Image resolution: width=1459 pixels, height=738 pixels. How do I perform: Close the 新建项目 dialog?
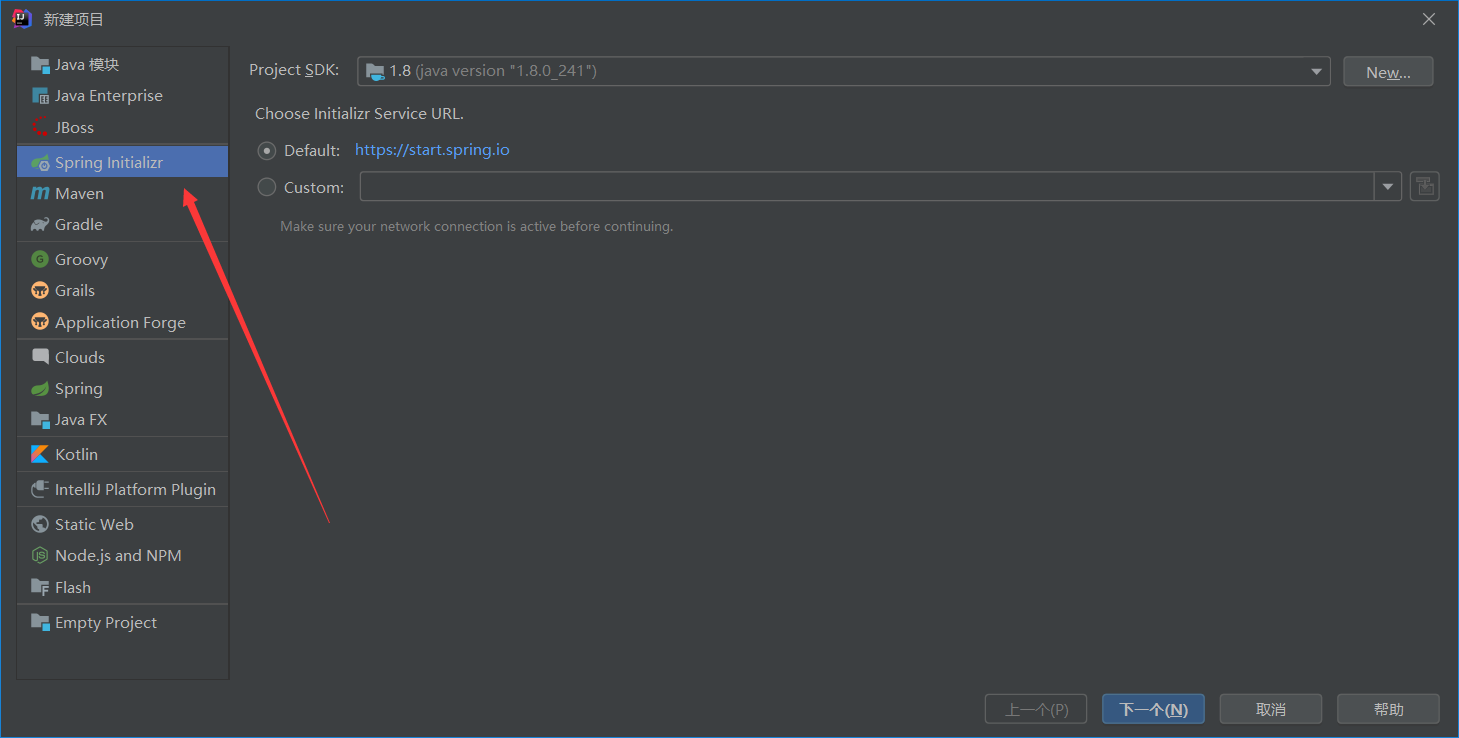click(1429, 19)
